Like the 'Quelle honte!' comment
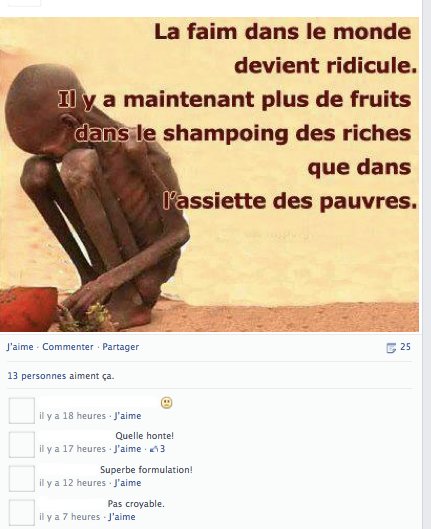The image size is (431, 529). coord(128,449)
